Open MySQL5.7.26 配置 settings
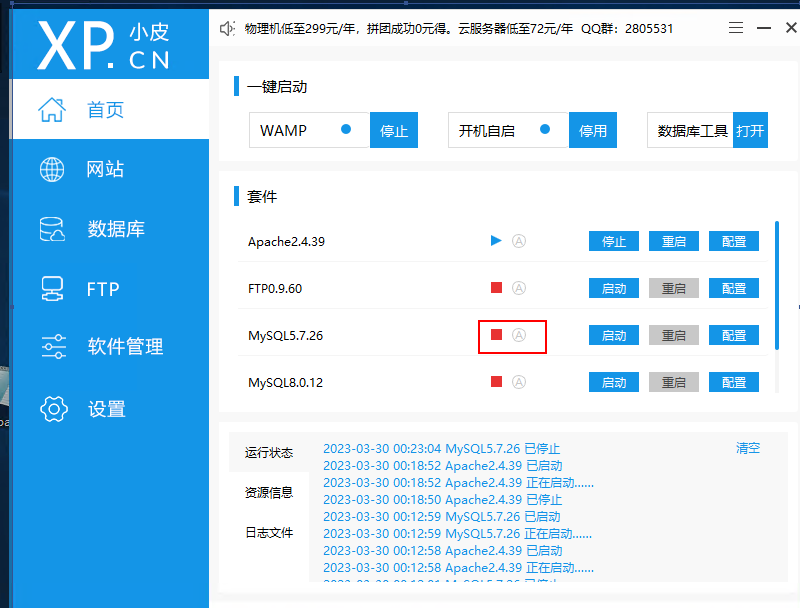 click(734, 335)
